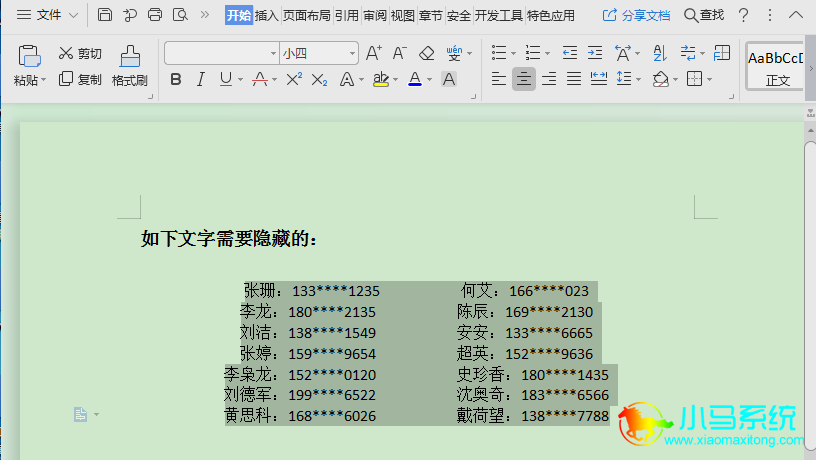Viewport: 816px width, 460px height.
Task: Increase paragraph indent
Action: click(x=595, y=53)
